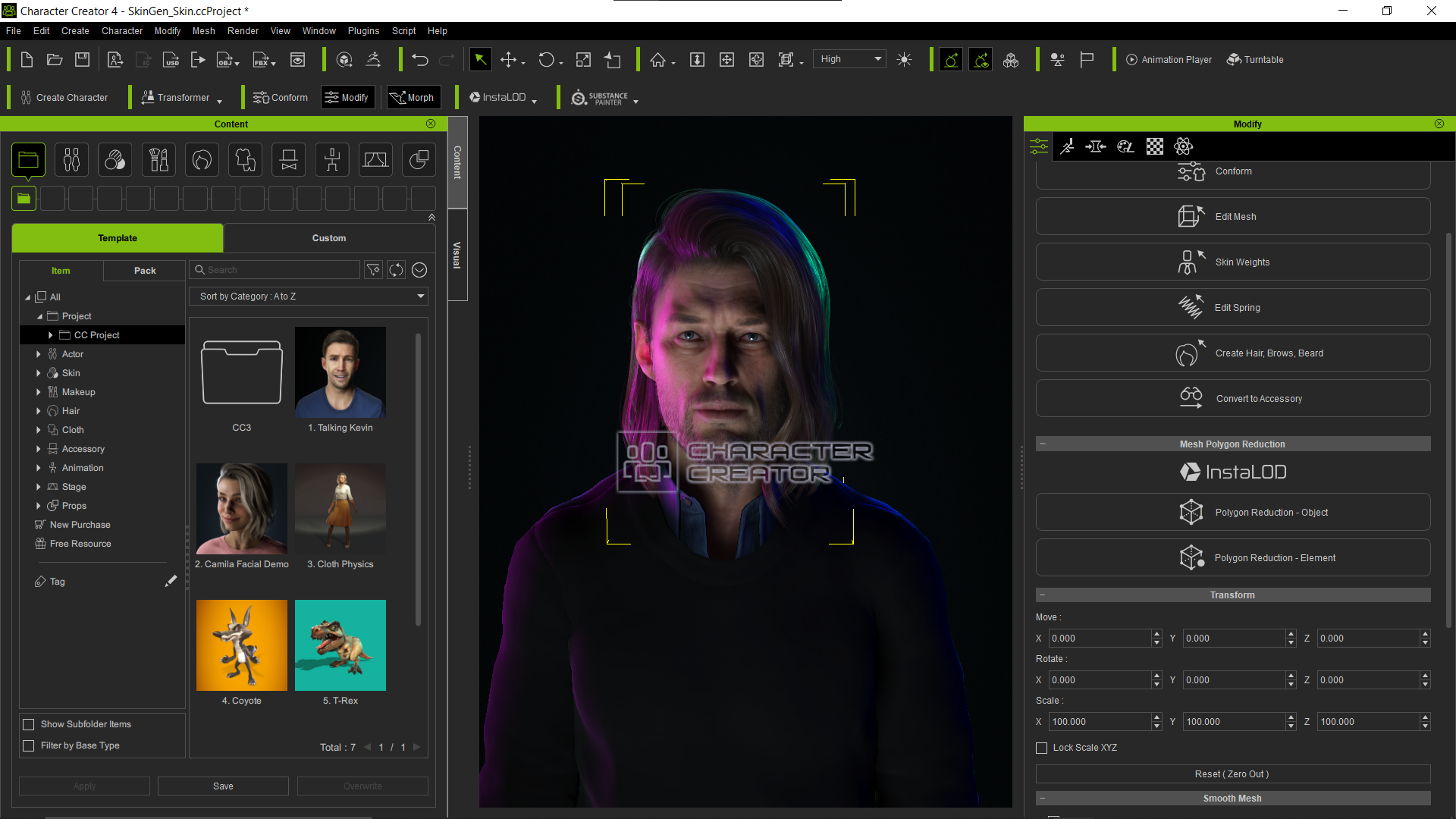Increase Move X value with stepper
Screen dimensions: 1456x819
1156,634
